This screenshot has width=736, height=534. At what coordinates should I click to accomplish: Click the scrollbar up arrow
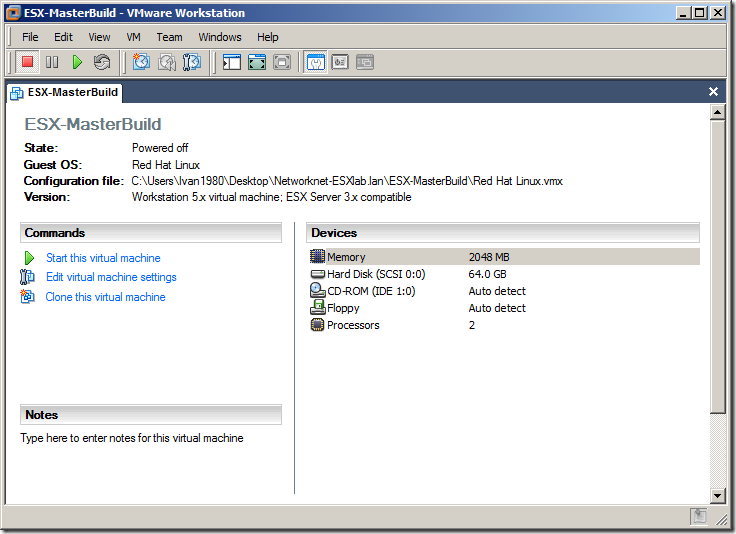pos(718,112)
